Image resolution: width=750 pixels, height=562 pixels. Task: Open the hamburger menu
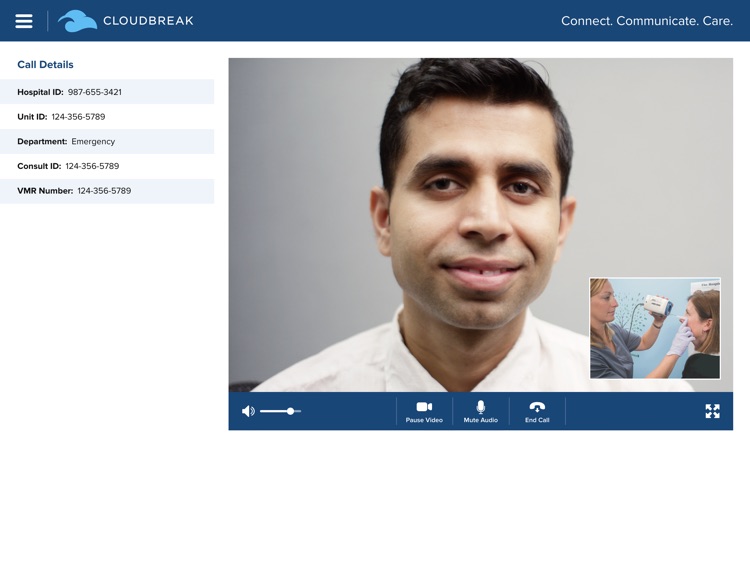click(x=24, y=21)
